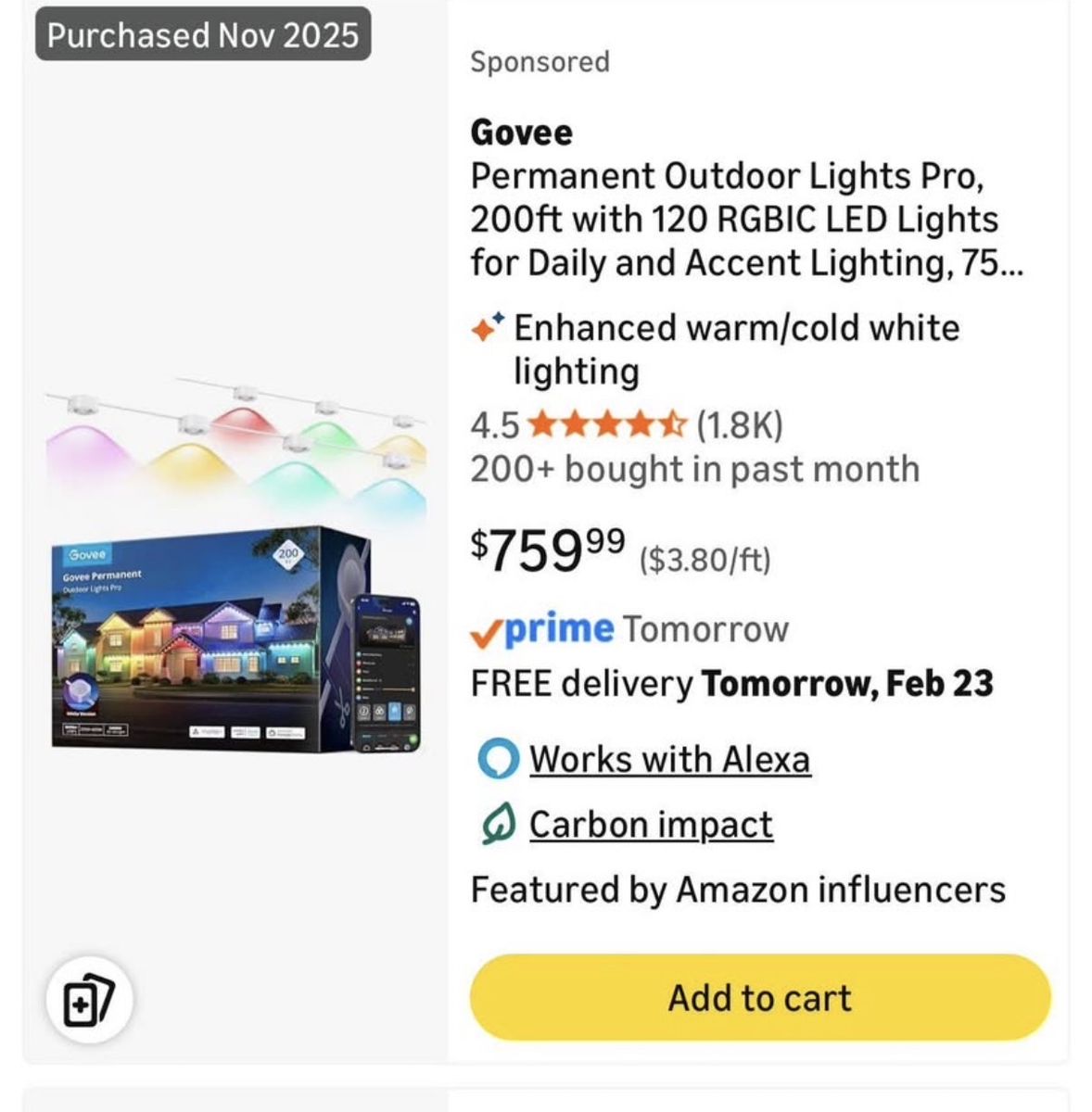Click the $759.99 price
The image size is (1092, 1112).
click(x=548, y=550)
